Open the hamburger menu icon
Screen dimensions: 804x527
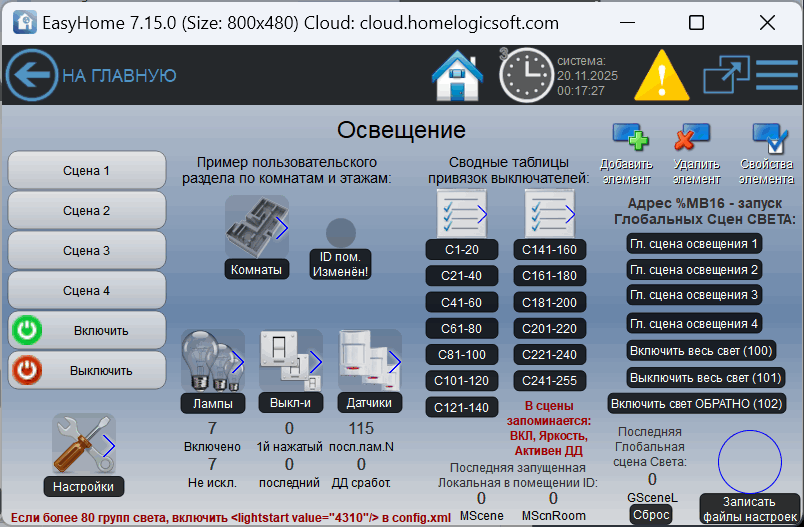click(x=776, y=75)
